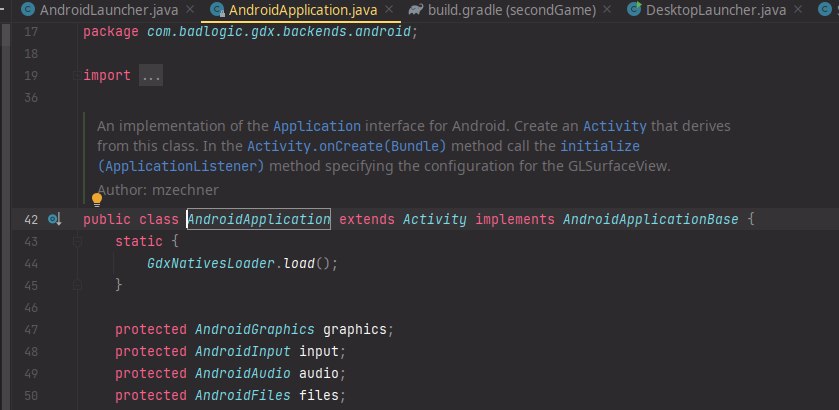The image size is (839, 410).
Task: Click the AndroidAudio type on line 49
Action: tap(242, 373)
